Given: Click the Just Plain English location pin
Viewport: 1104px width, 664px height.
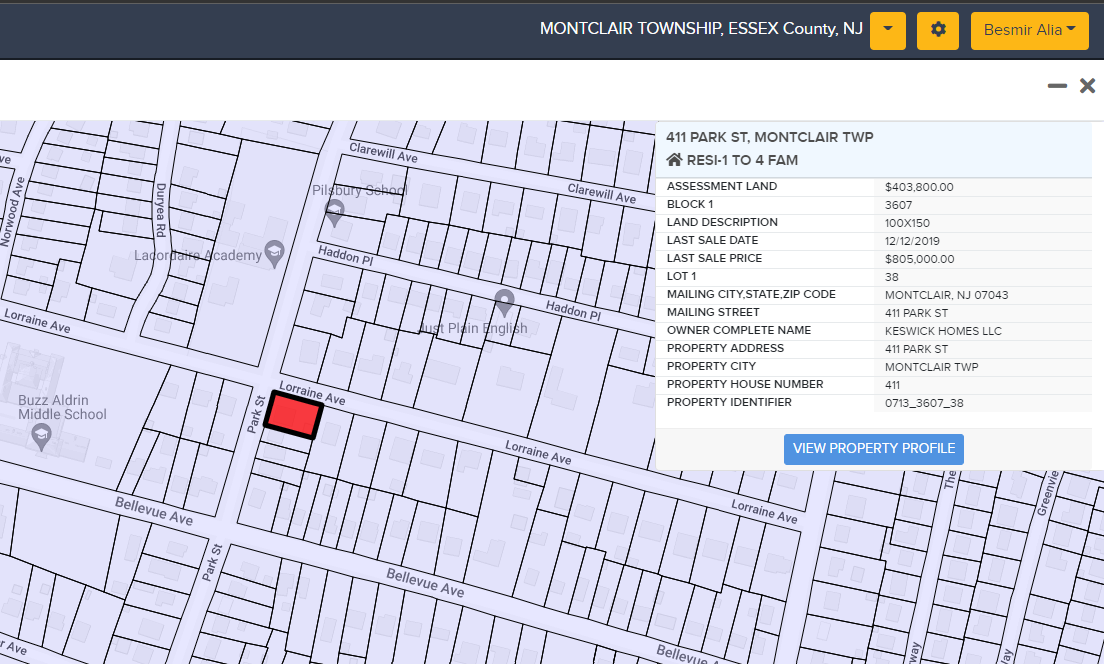Looking at the screenshot, I should tap(505, 300).
